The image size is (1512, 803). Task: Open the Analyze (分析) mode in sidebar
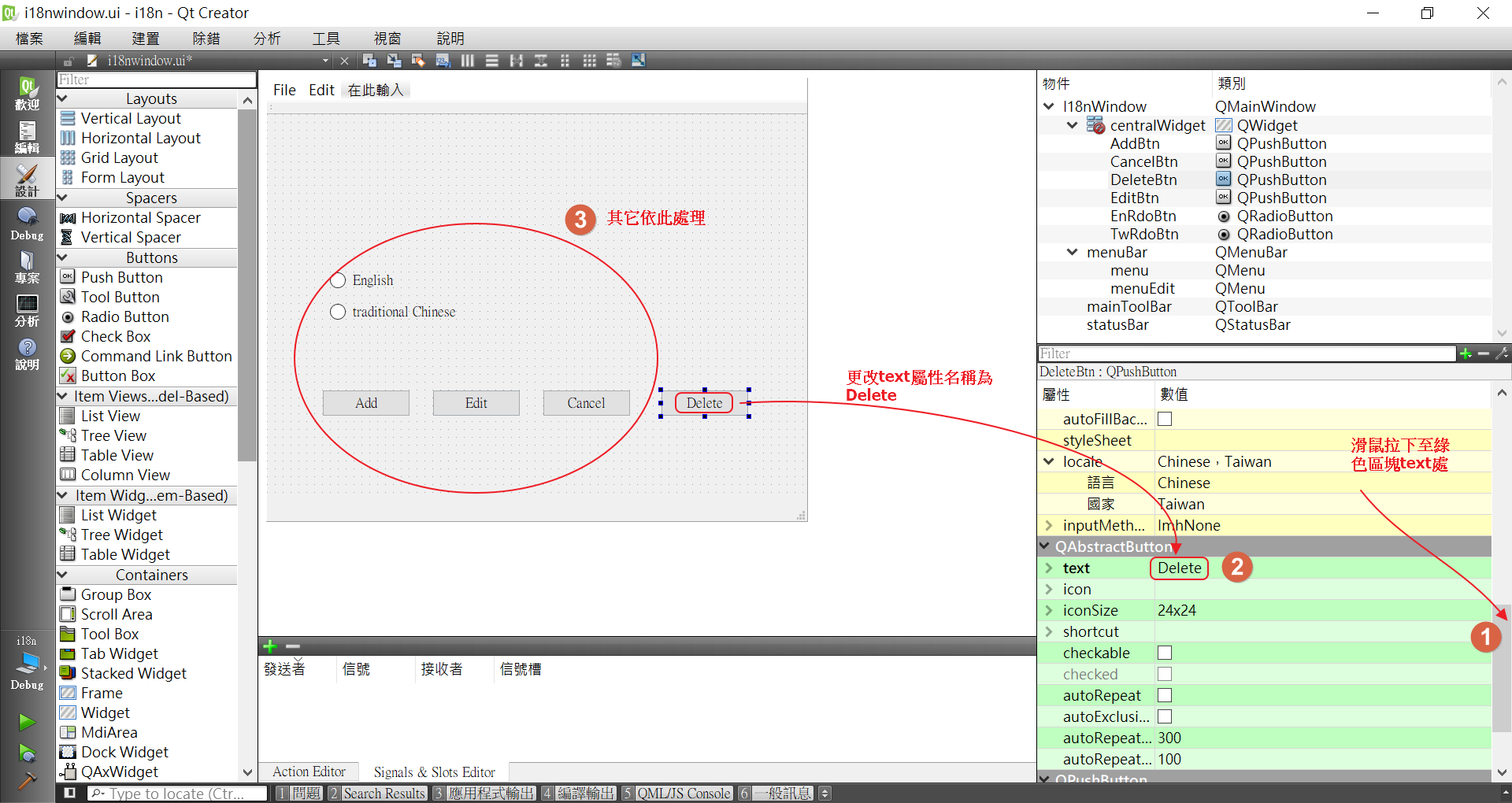click(27, 310)
